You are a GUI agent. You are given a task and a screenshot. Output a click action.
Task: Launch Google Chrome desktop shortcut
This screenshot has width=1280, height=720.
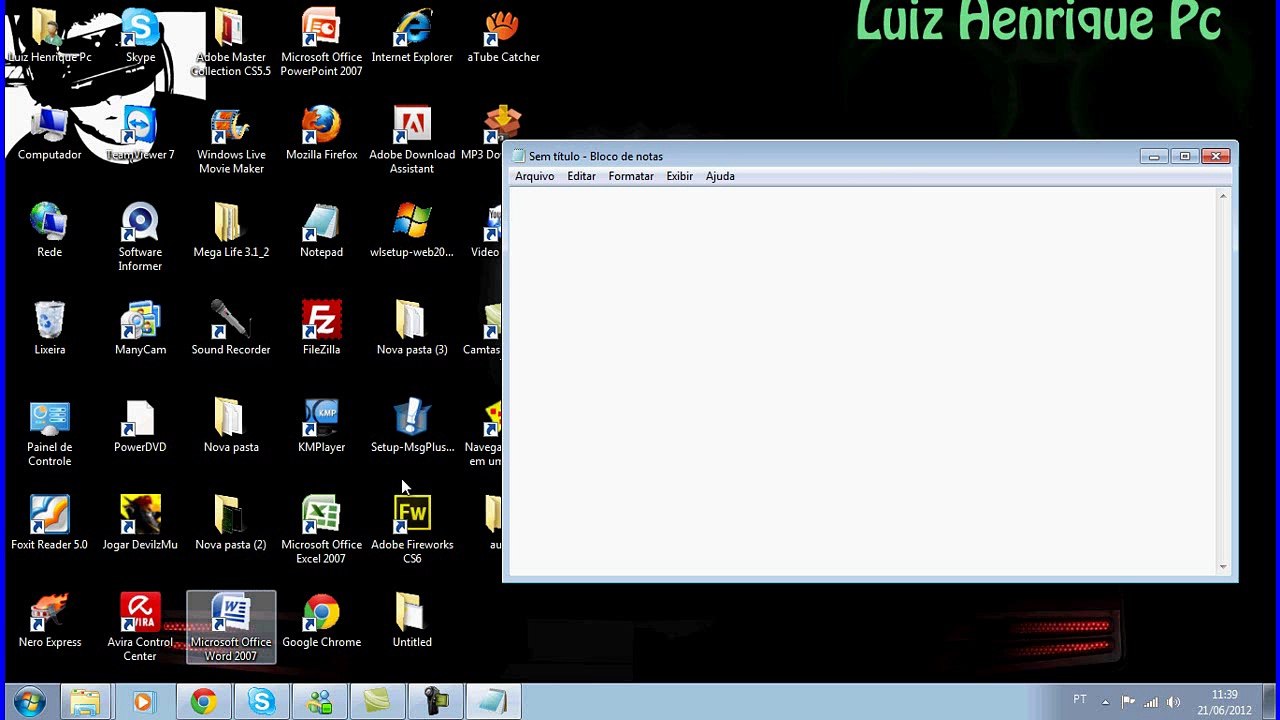(x=321, y=620)
